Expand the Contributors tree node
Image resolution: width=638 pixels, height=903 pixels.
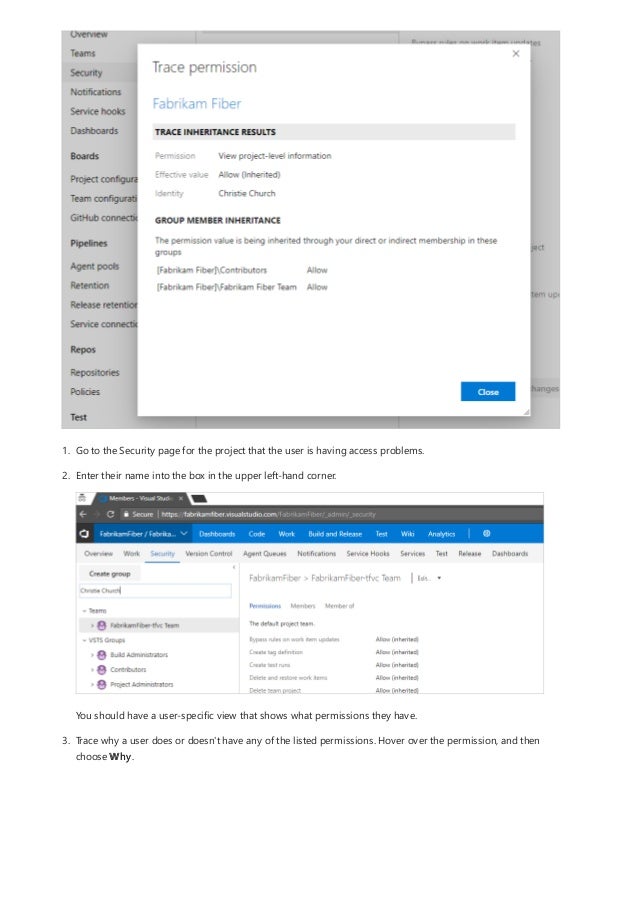[x=92, y=670]
